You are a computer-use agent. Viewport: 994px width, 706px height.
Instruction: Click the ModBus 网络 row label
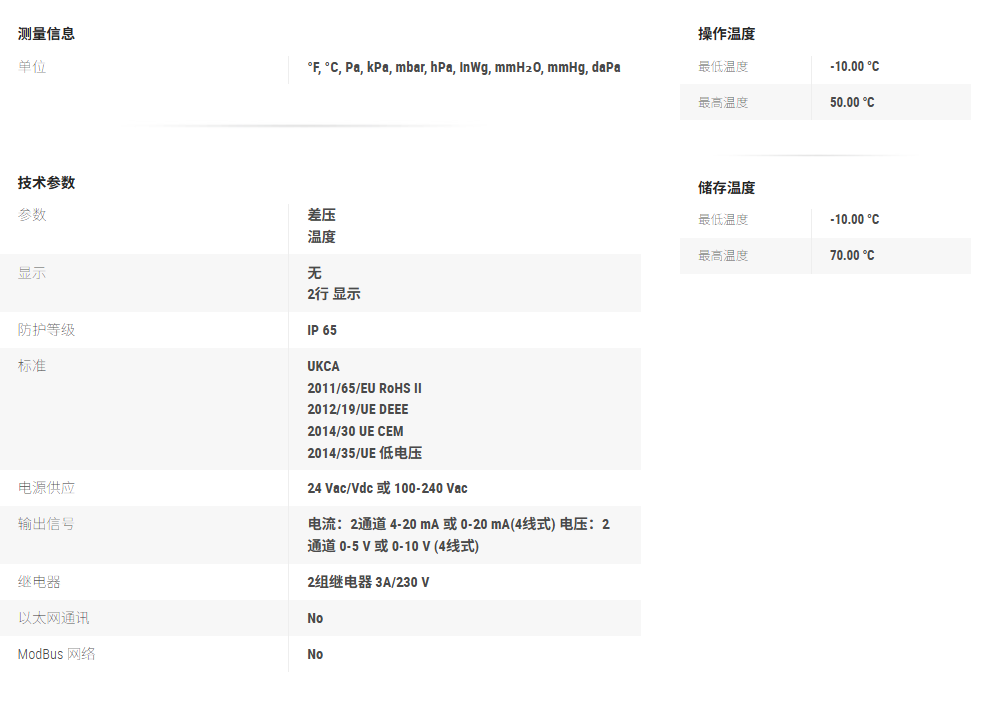tap(57, 654)
